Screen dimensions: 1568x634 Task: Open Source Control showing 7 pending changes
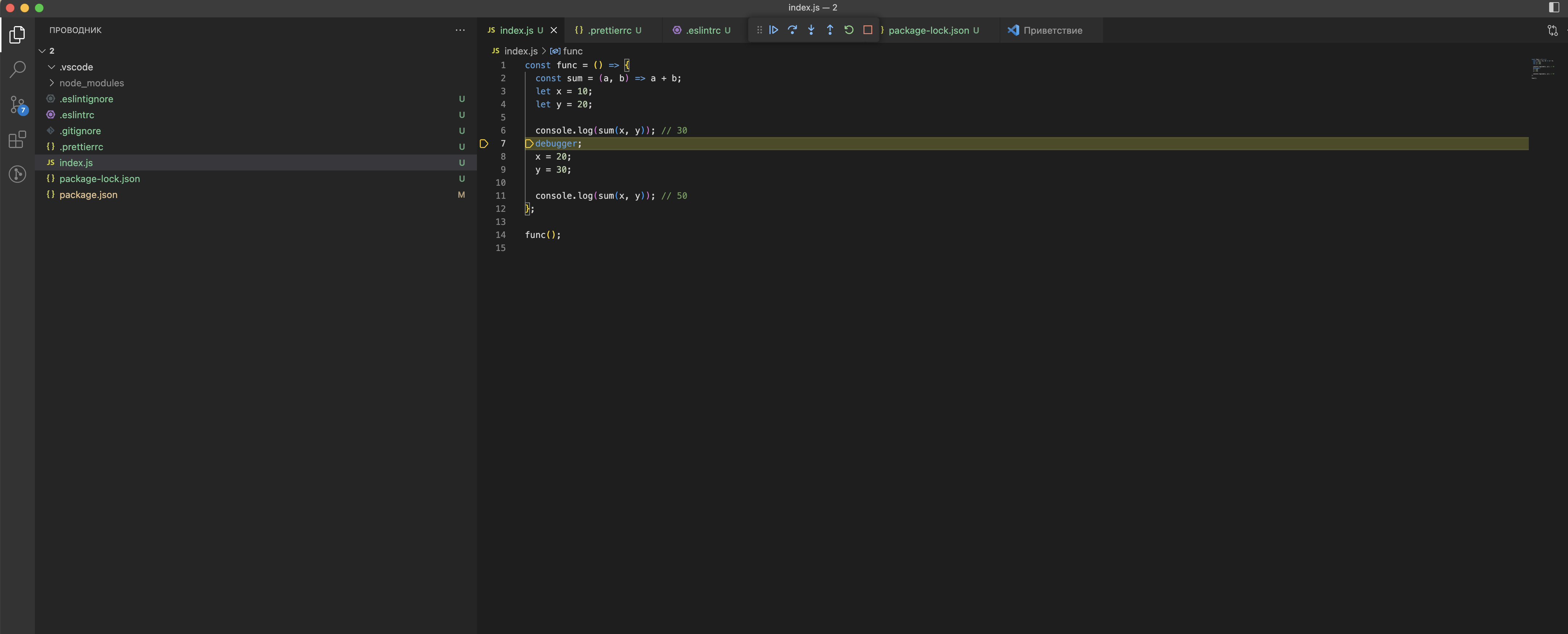[17, 105]
